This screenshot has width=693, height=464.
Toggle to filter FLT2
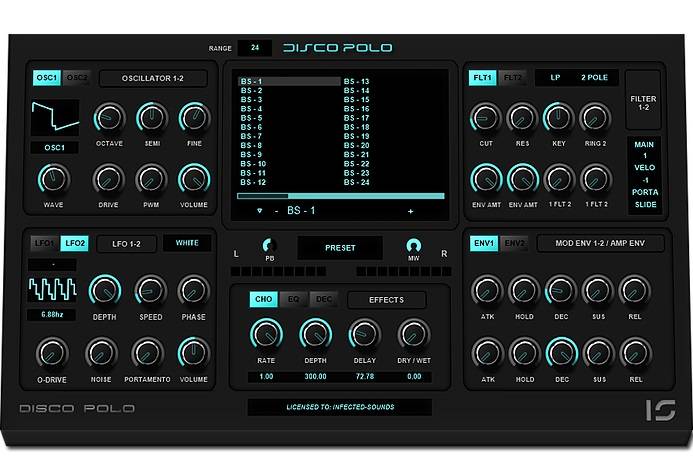(512, 77)
